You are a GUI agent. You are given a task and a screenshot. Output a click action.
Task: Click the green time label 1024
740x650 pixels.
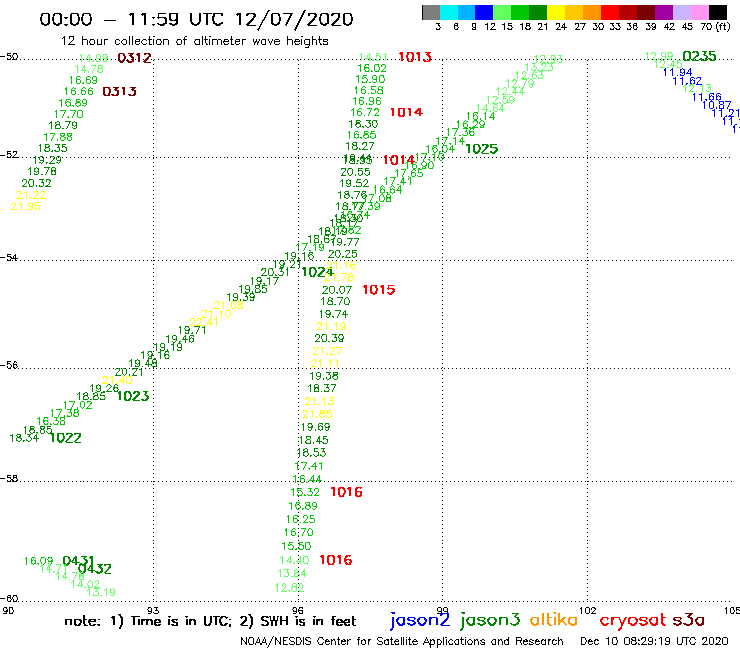coord(317,272)
